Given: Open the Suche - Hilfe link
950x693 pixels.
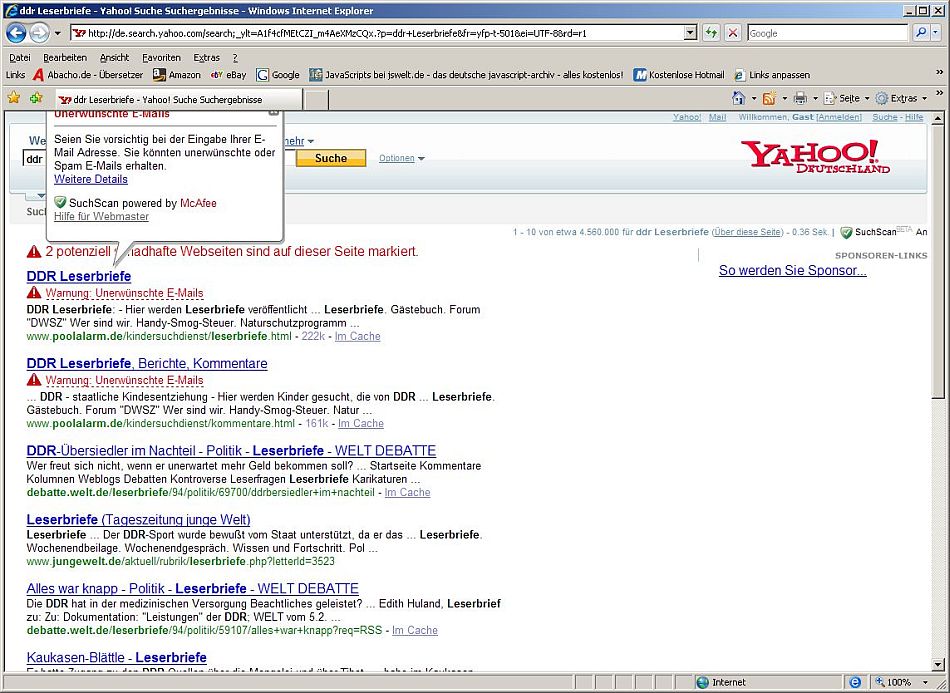Looking at the screenshot, I should (898, 118).
